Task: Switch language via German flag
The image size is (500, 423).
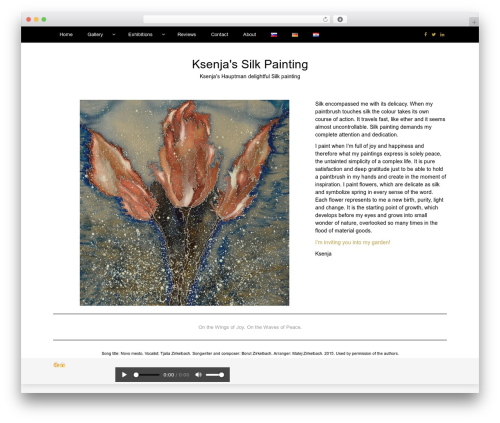Action: click(x=295, y=35)
